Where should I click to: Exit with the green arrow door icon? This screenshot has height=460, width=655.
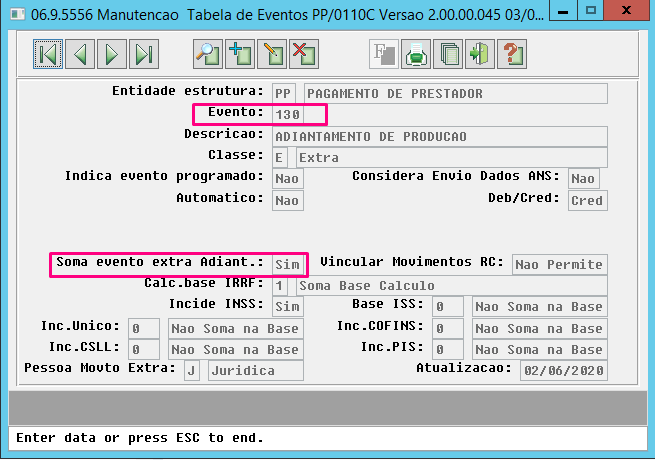tap(480, 54)
